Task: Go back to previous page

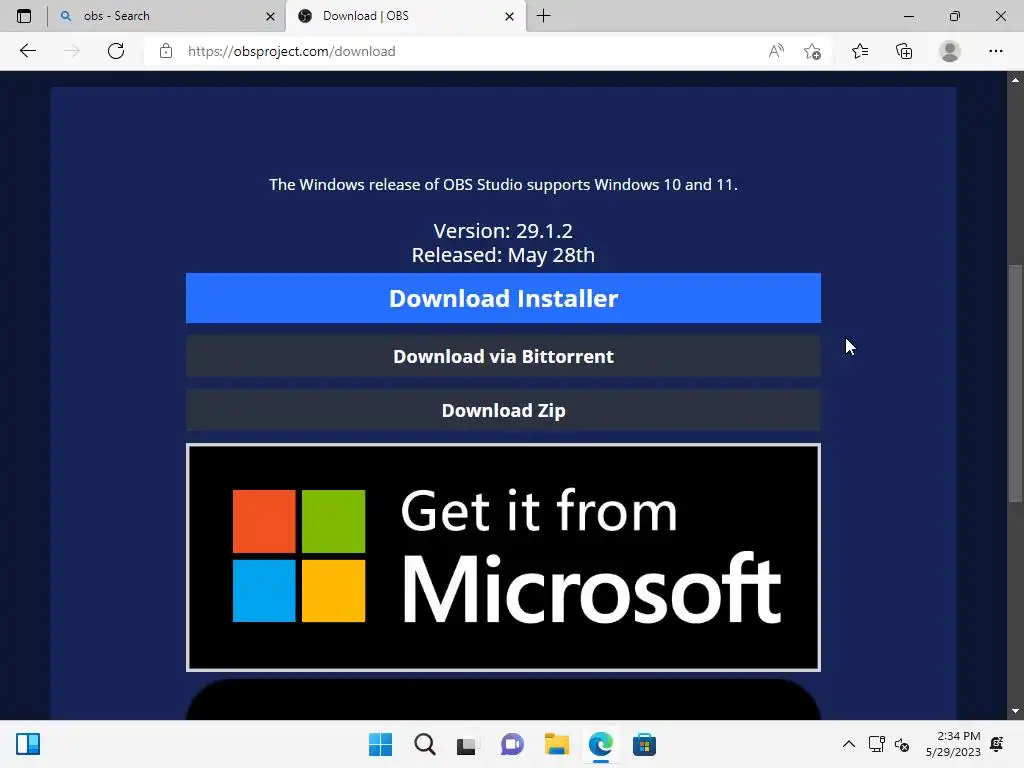Action: (27, 51)
